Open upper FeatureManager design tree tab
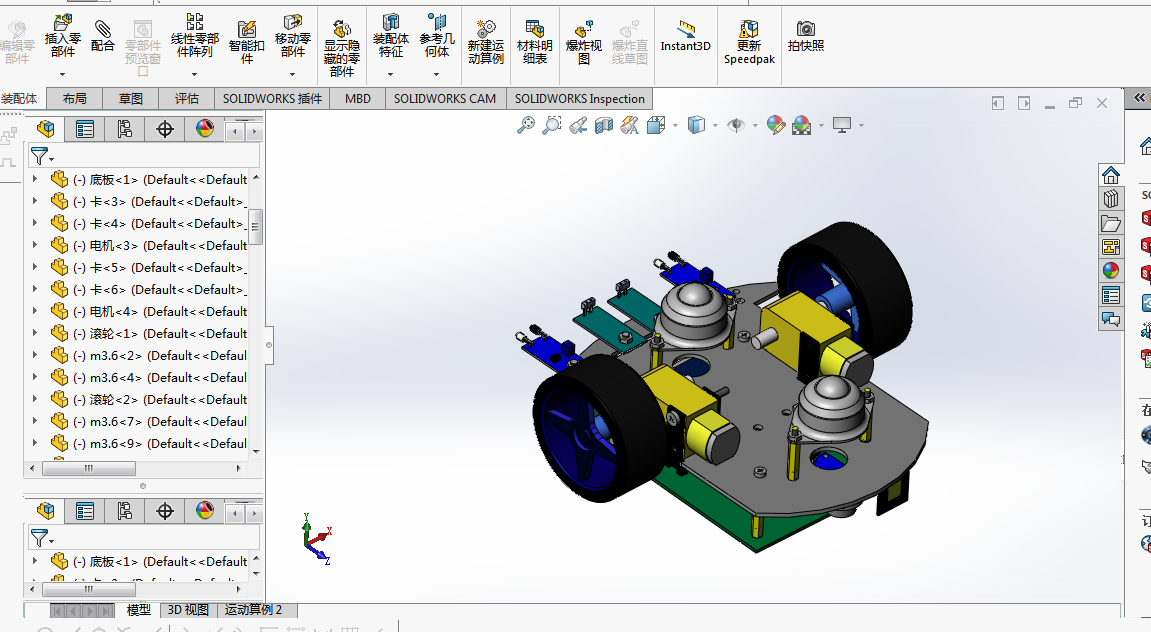1151x632 pixels. click(x=46, y=129)
